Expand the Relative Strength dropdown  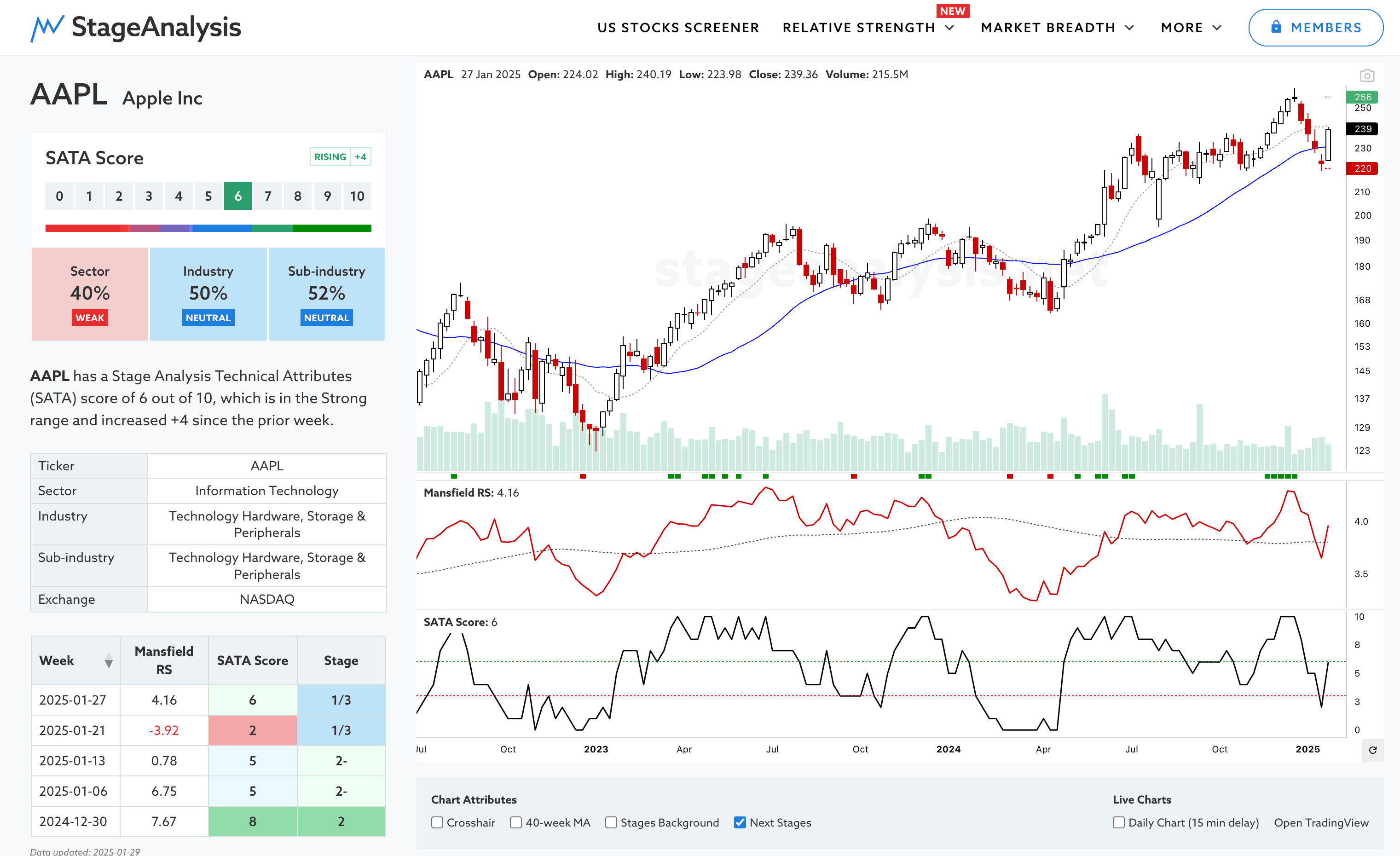[868, 27]
